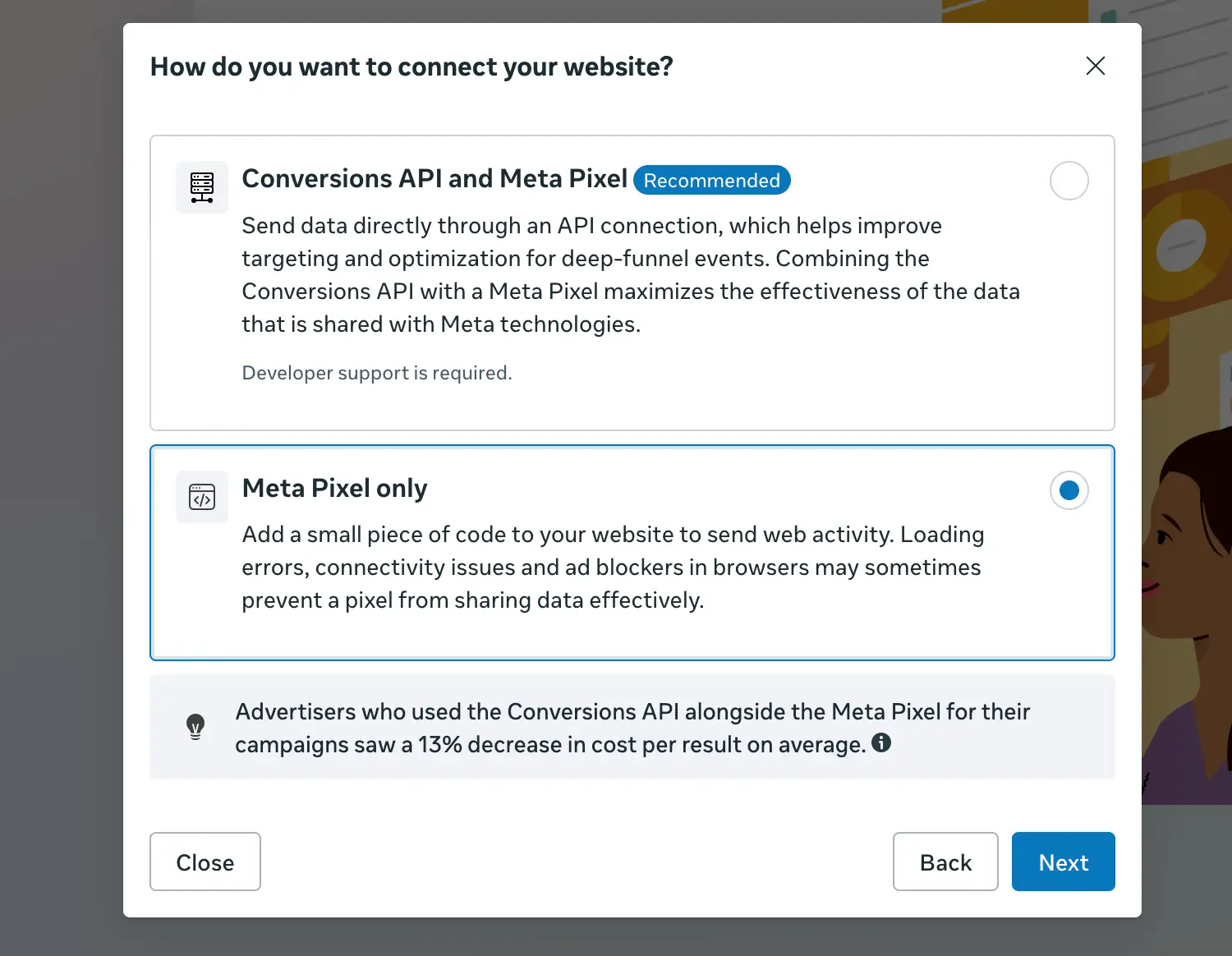Click the Conversions API description paragraph
This screenshot has width=1232, height=956.
click(x=630, y=275)
